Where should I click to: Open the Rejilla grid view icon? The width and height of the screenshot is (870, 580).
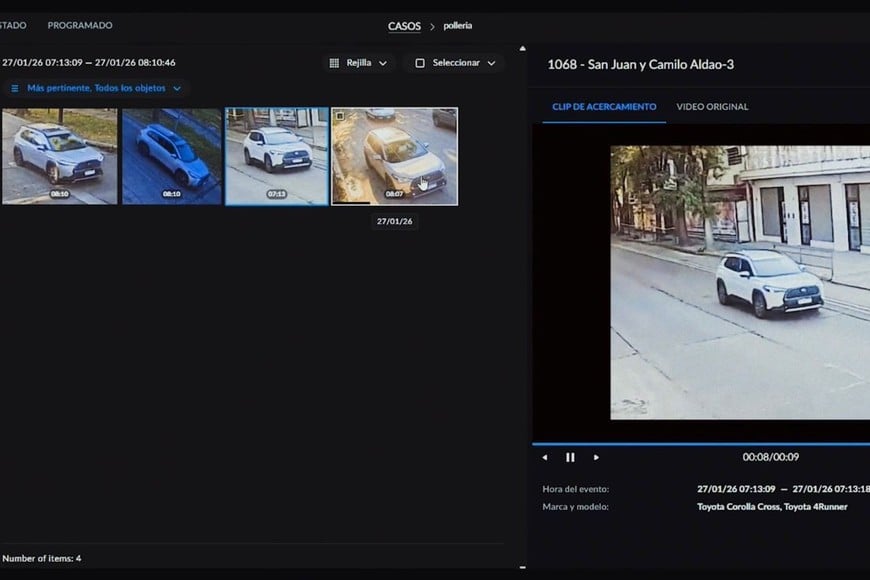point(333,62)
